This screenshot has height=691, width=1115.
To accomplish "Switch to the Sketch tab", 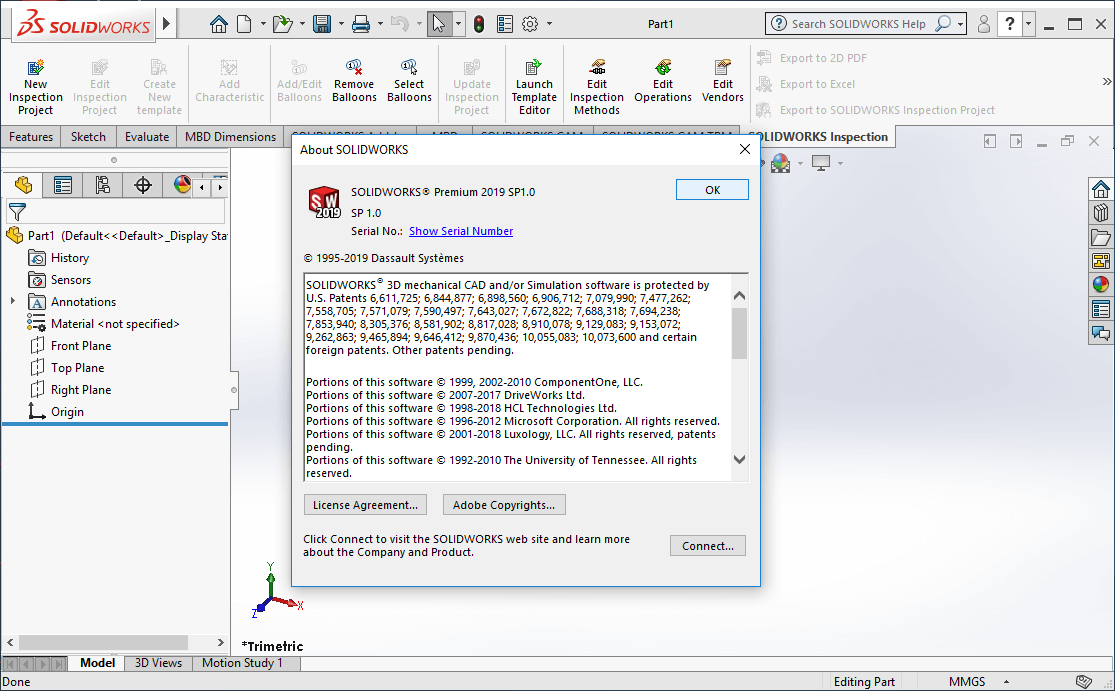I will click(x=88, y=136).
